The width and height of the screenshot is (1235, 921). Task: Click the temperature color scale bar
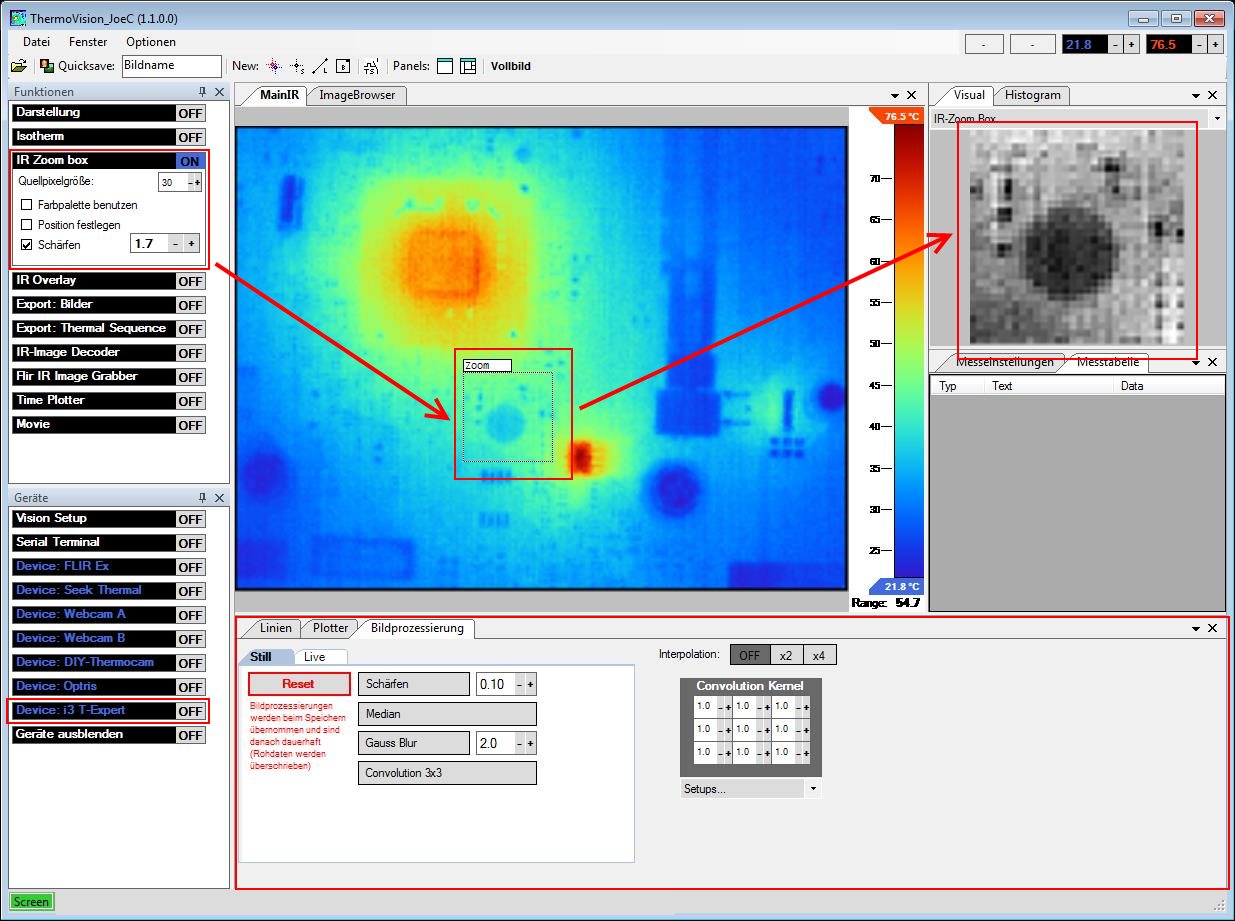909,350
